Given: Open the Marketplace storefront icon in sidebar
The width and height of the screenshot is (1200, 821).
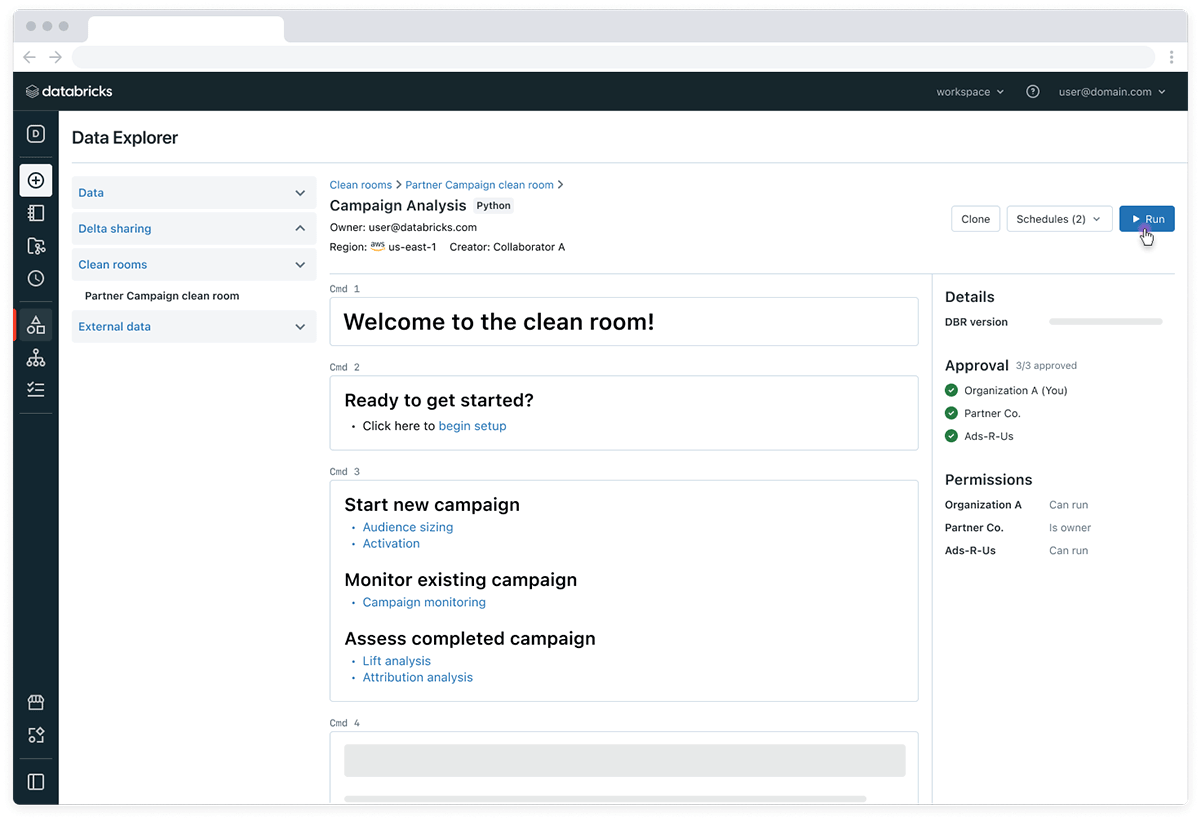Looking at the screenshot, I should tap(36, 702).
